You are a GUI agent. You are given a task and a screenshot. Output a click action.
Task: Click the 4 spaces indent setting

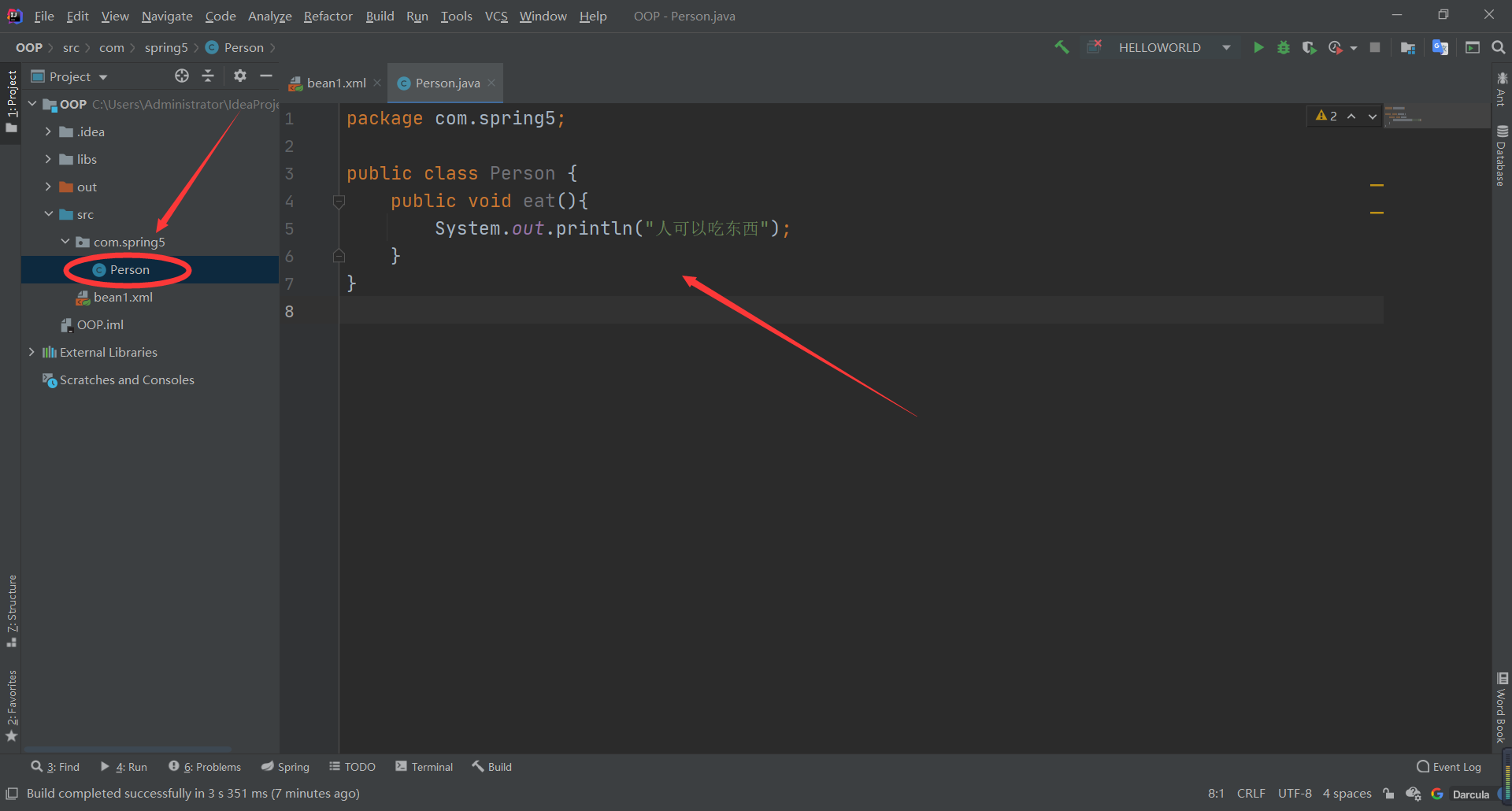click(x=1347, y=794)
